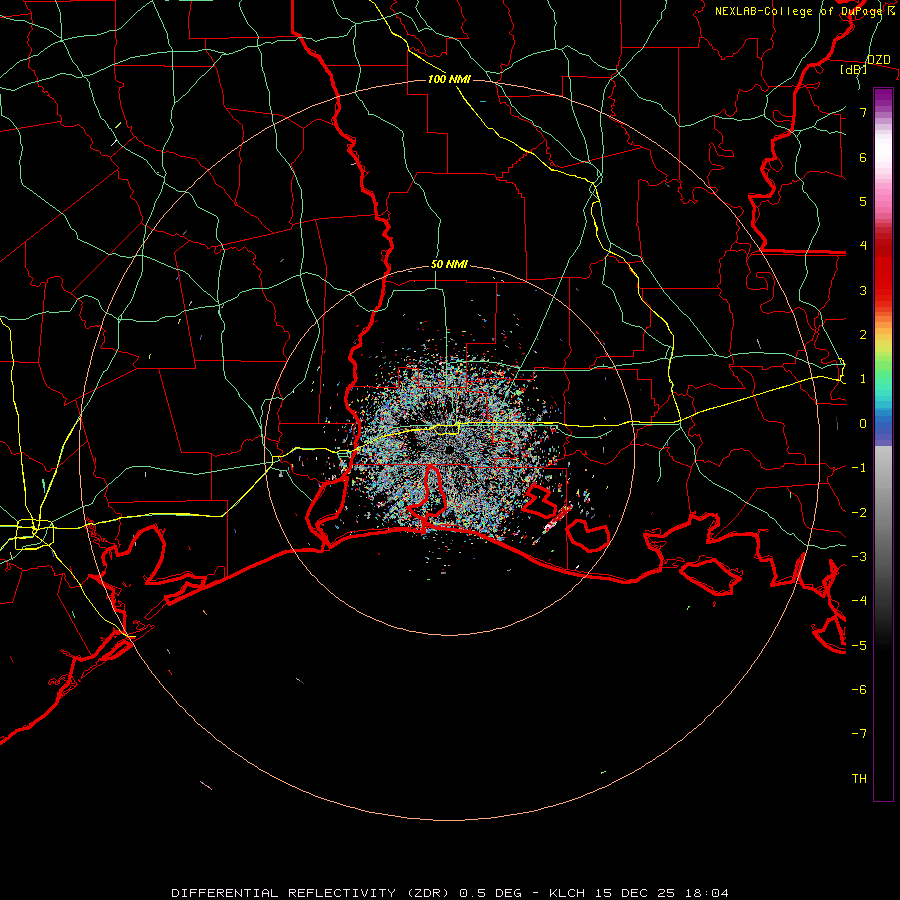This screenshot has height=900, width=900.
Task: Click the "TH" threshold label on the legend
Action: click(859, 778)
